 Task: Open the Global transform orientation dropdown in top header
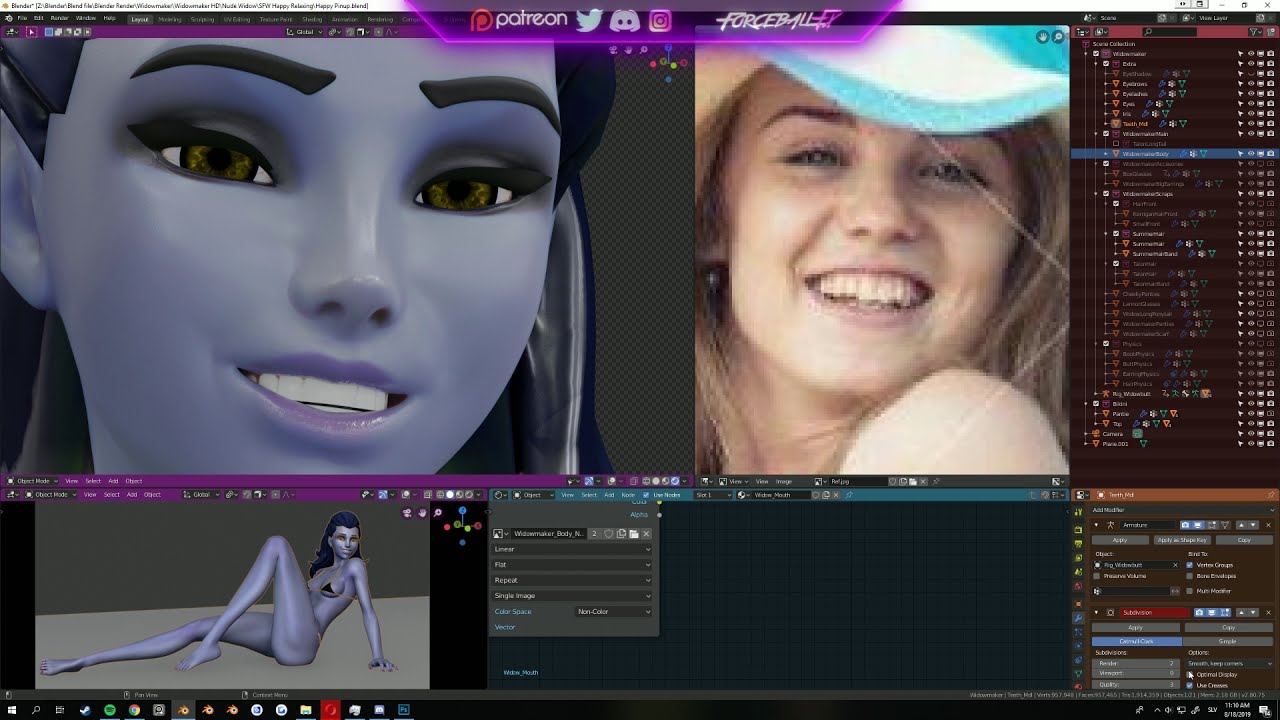pos(305,32)
